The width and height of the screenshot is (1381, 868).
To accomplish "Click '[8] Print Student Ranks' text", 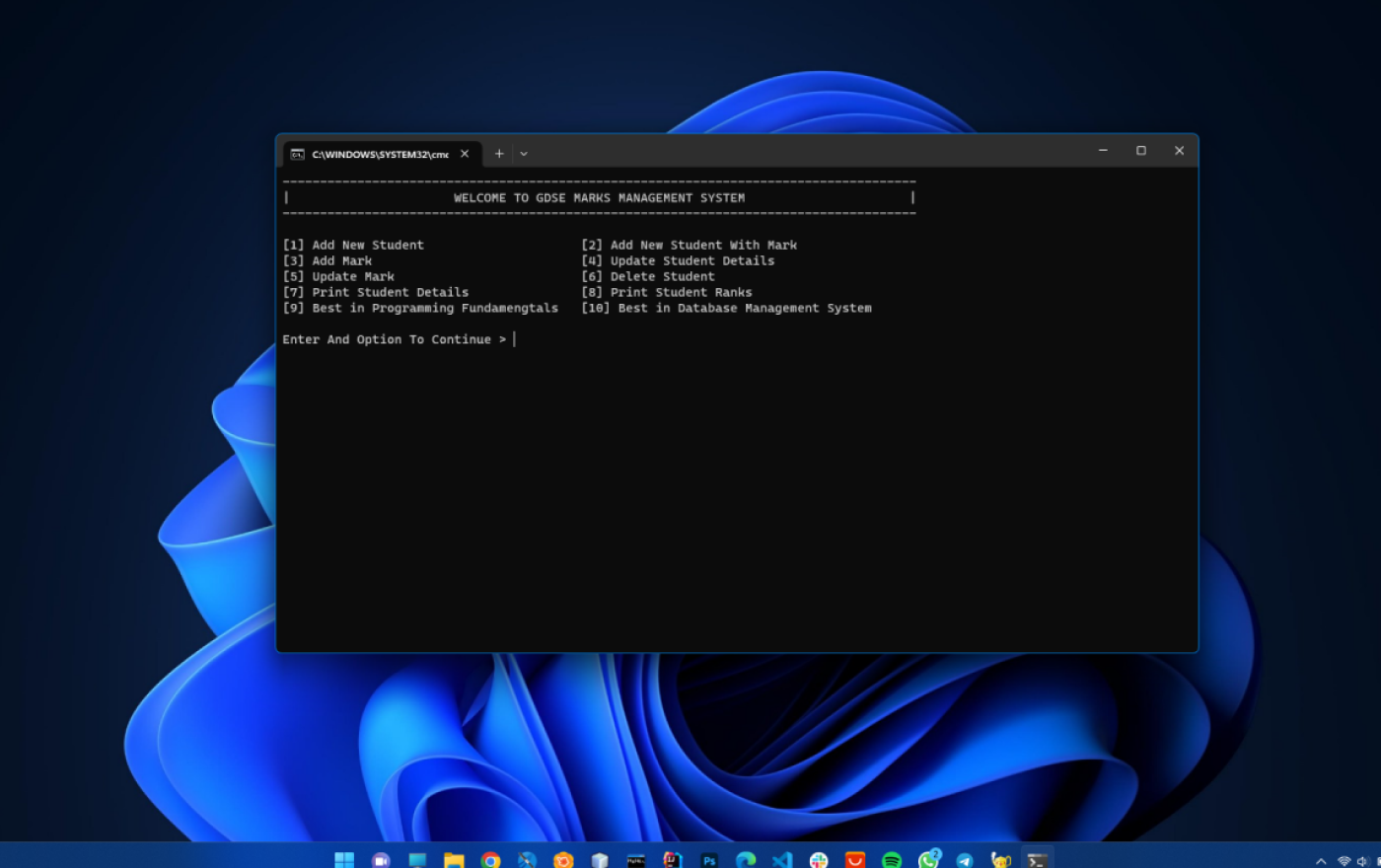I will 667,292.
